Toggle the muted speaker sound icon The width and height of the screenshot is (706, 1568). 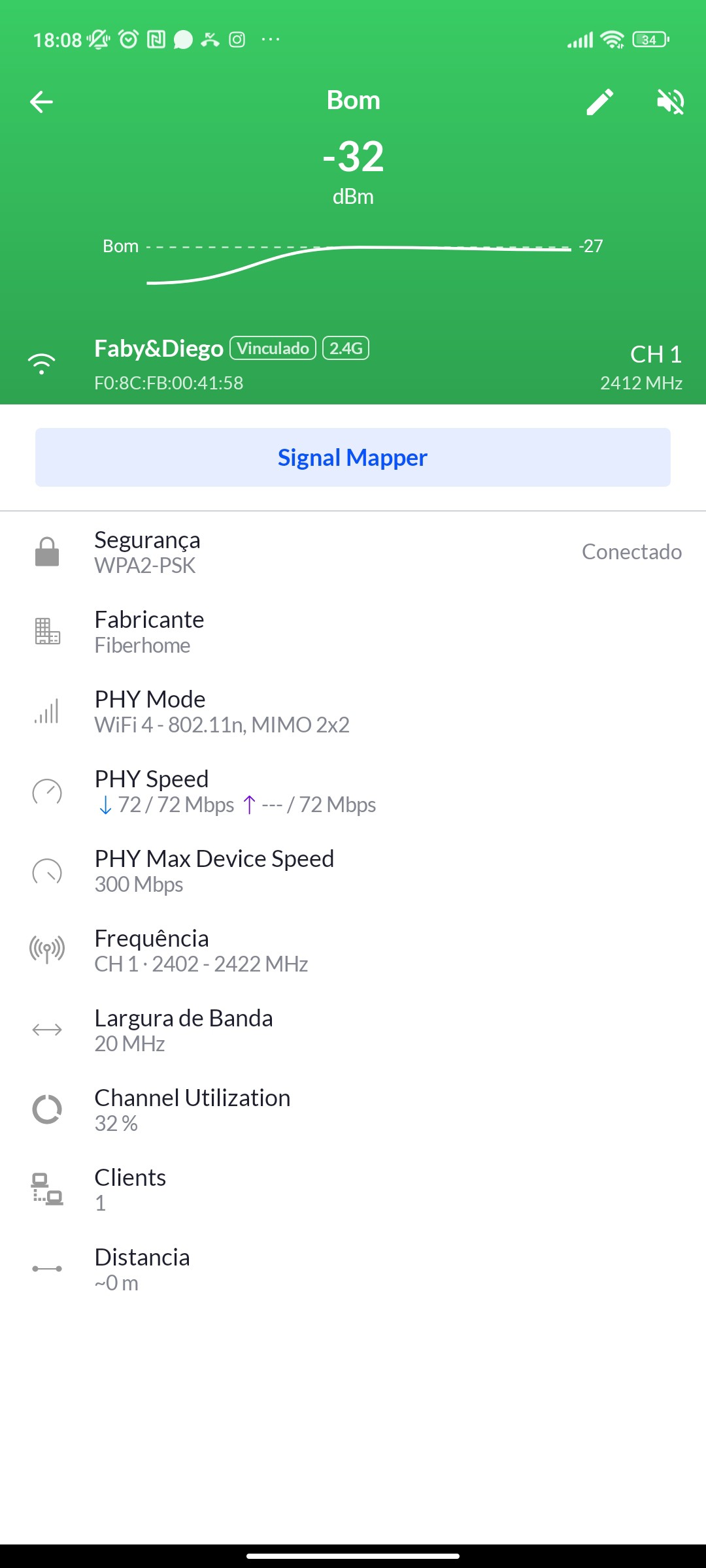(670, 102)
